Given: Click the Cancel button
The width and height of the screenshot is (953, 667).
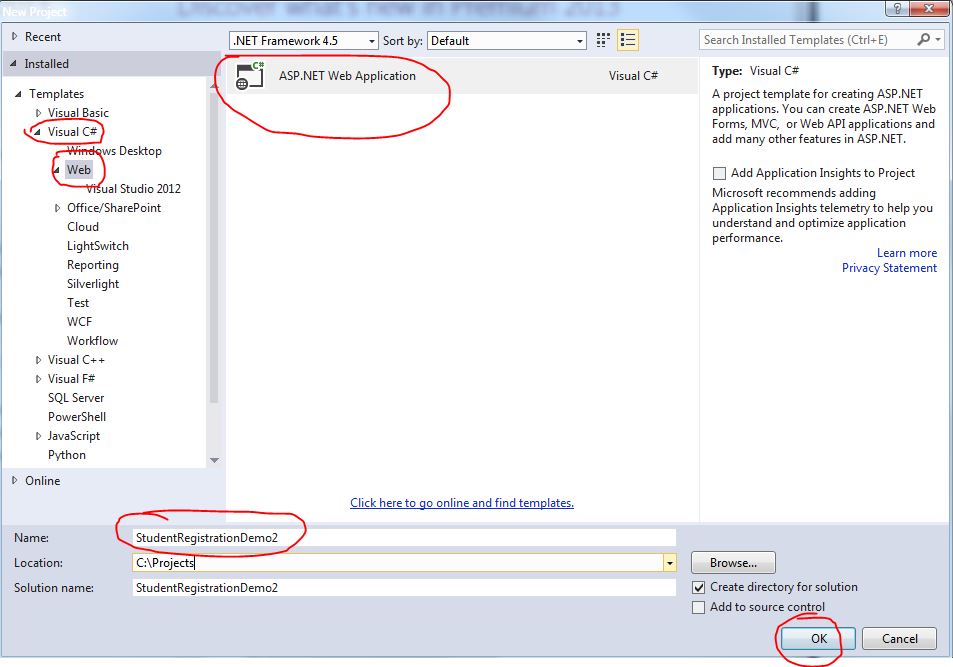Looking at the screenshot, I should [900, 638].
